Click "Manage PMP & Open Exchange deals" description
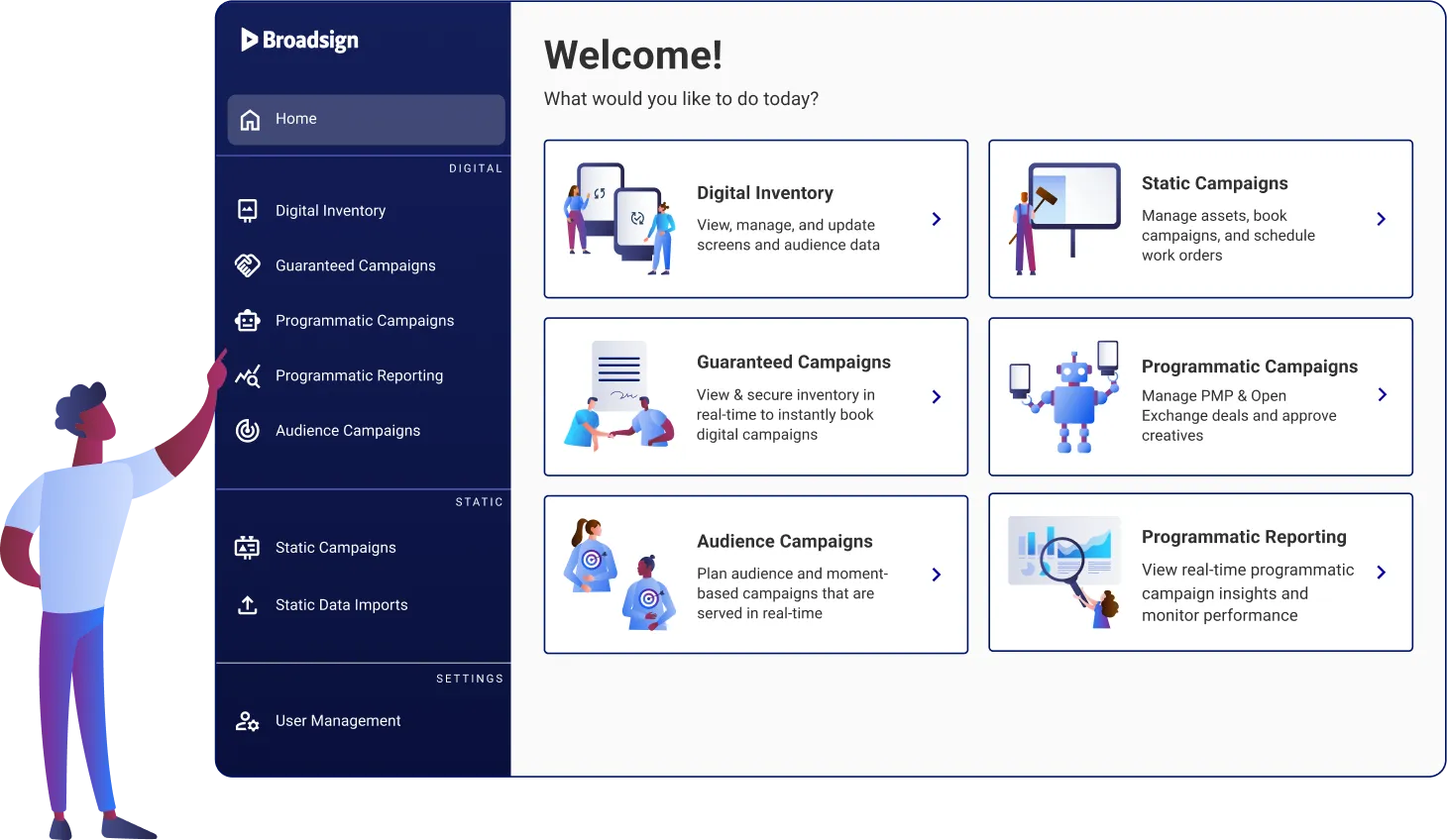Viewport: 1447px width, 840px height. coord(1239,416)
